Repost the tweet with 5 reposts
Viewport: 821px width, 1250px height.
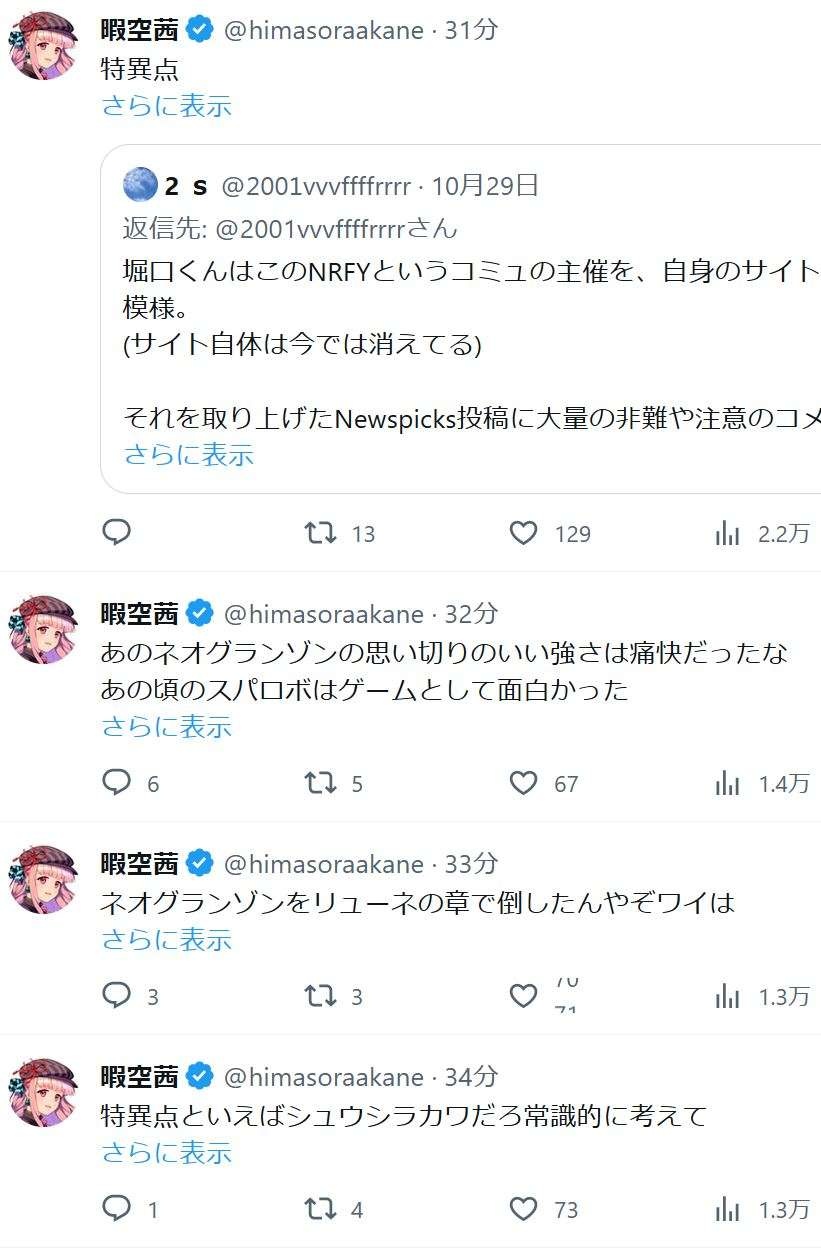[321, 783]
